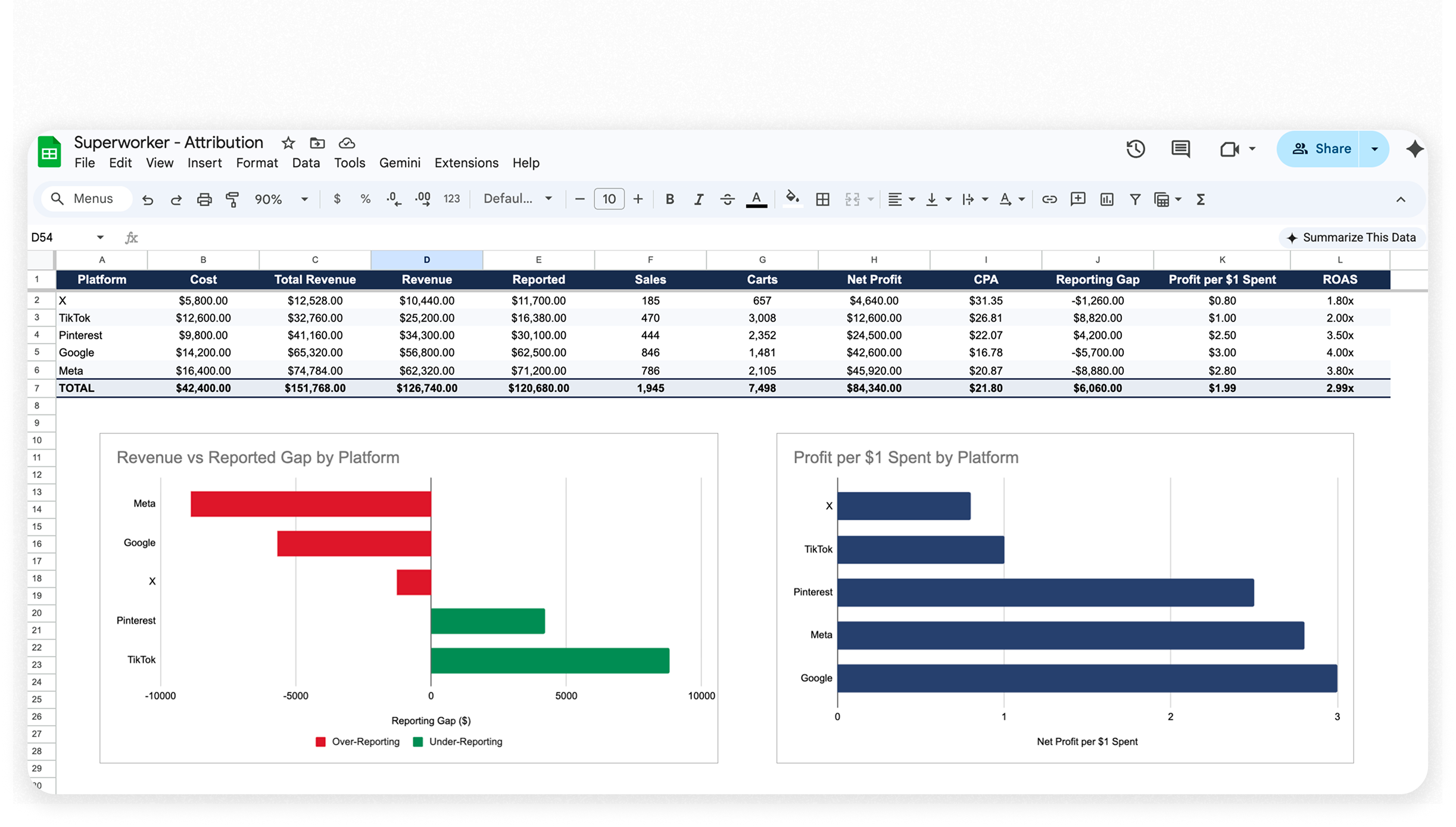This screenshot has height=827, width=1456.
Task: Open the functions sigma menu
Action: click(1201, 199)
